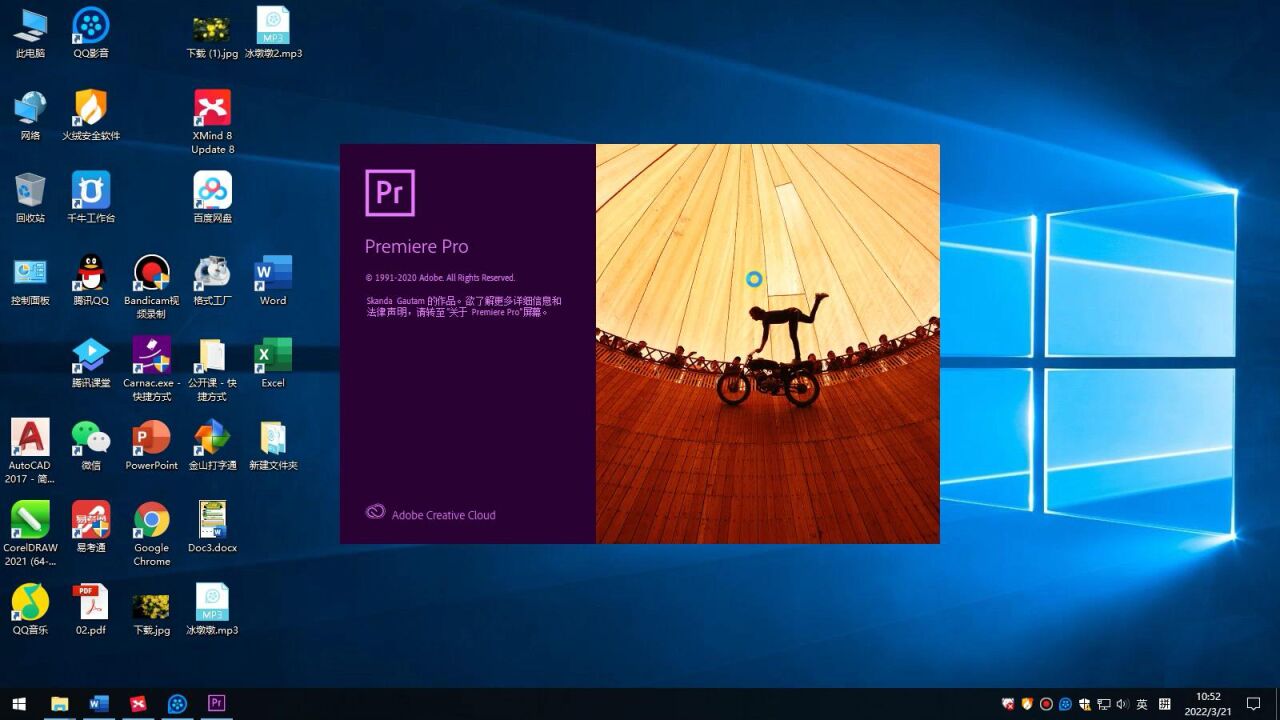Open the CorelDRAW 2021 shortcut
The height and width of the screenshot is (720, 1280).
pos(30,534)
